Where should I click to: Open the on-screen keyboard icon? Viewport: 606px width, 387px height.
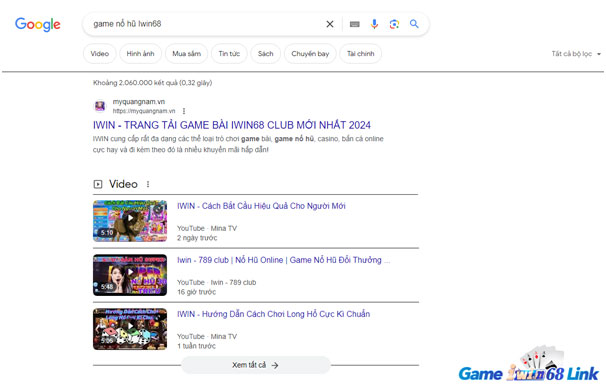(354, 24)
